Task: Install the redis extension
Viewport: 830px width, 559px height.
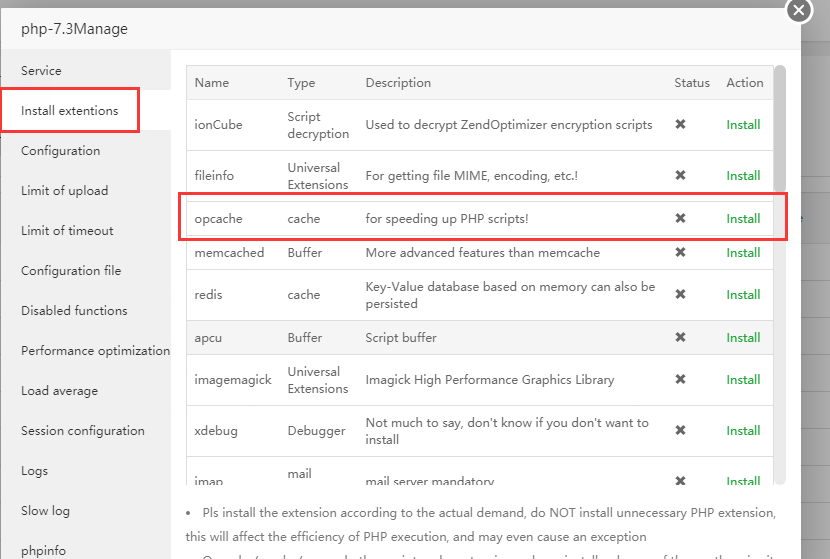Action: [743, 295]
